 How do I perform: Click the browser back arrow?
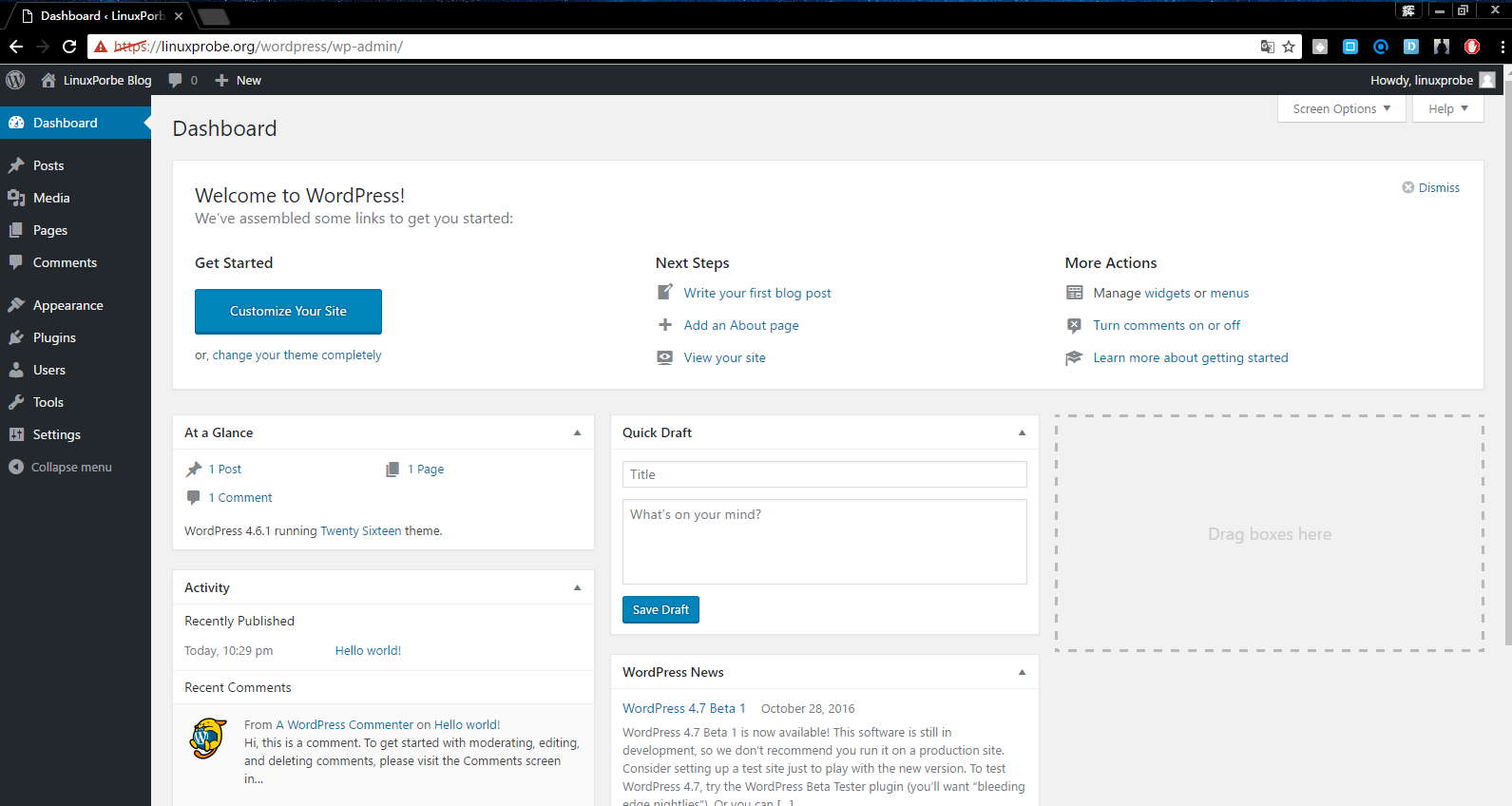(x=16, y=46)
